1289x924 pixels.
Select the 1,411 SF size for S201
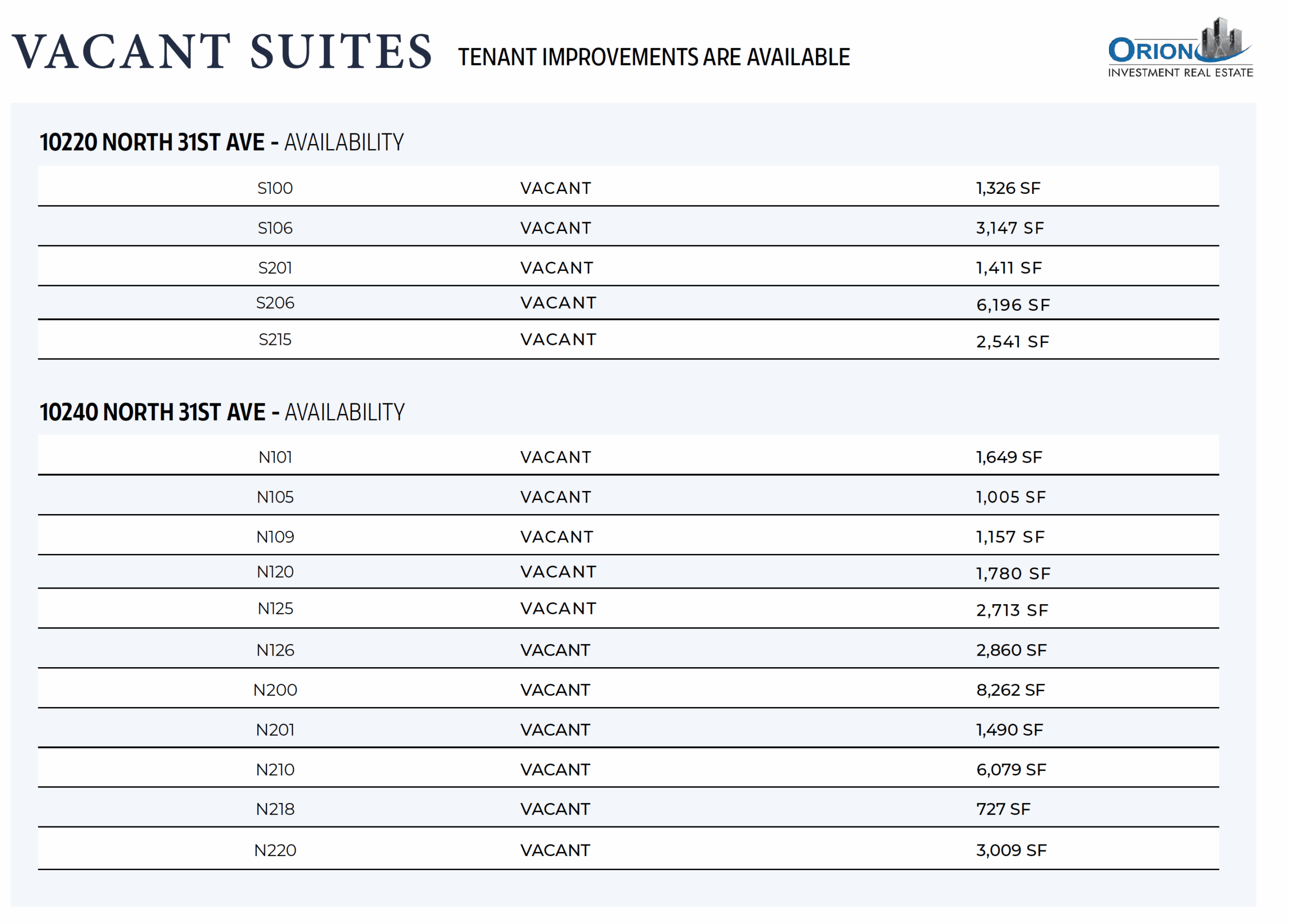[1009, 268]
